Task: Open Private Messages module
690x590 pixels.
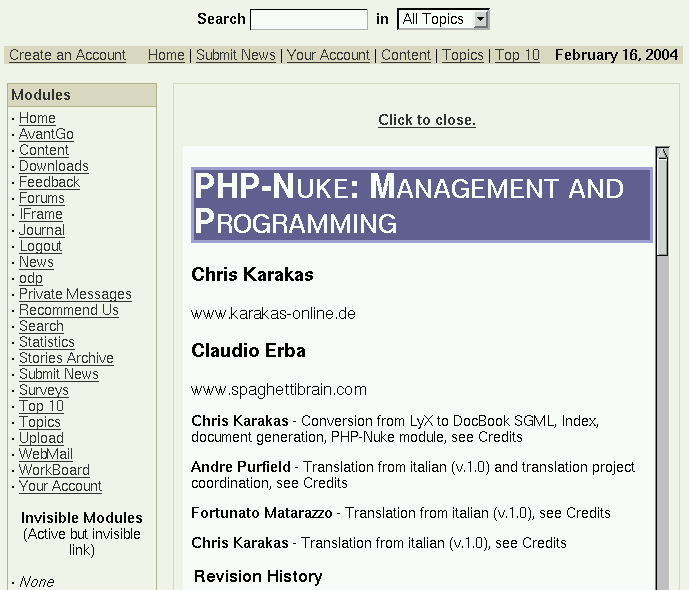Action: tap(75, 294)
